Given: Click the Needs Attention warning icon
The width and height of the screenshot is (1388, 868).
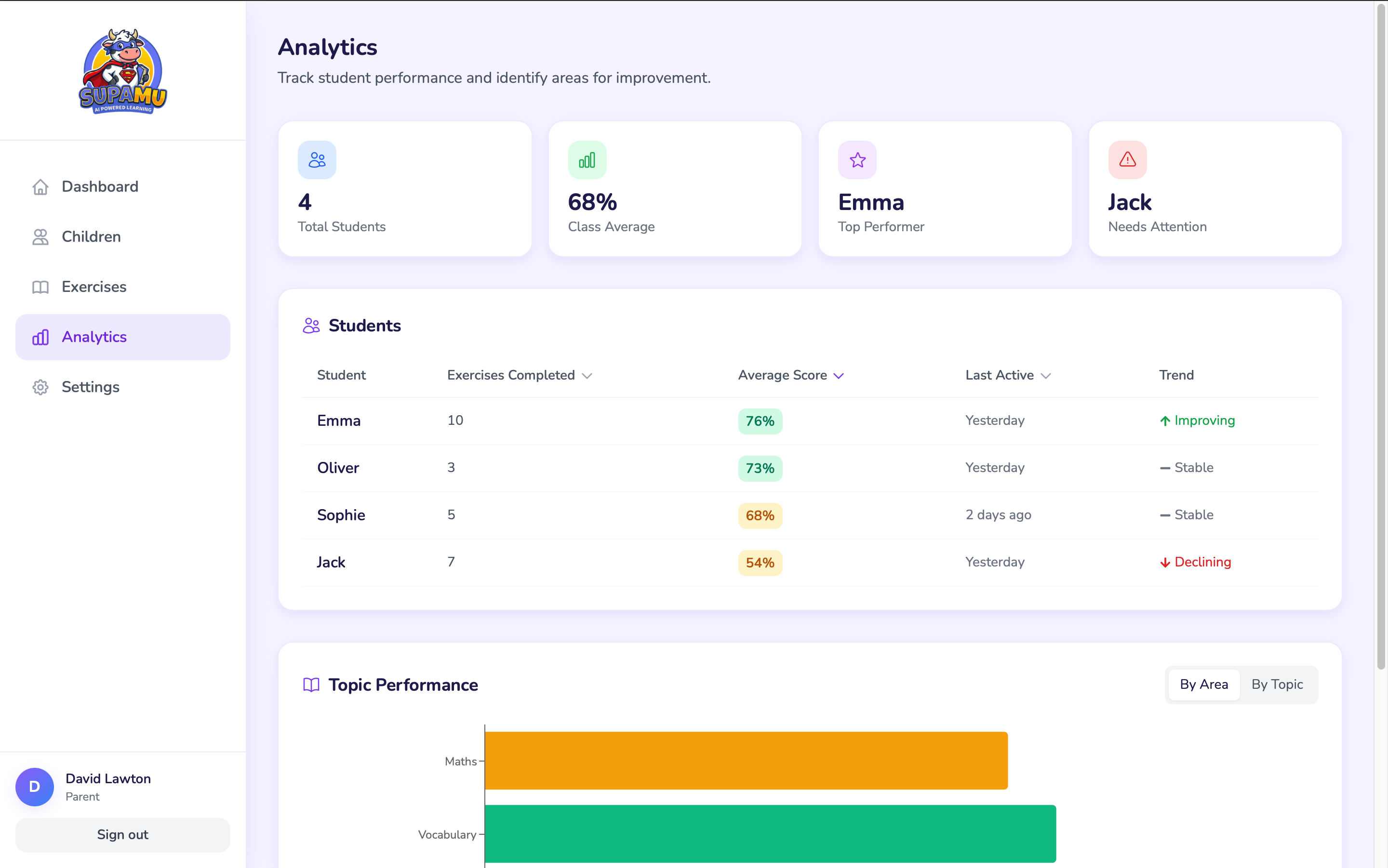Looking at the screenshot, I should pyautogui.click(x=1126, y=159).
